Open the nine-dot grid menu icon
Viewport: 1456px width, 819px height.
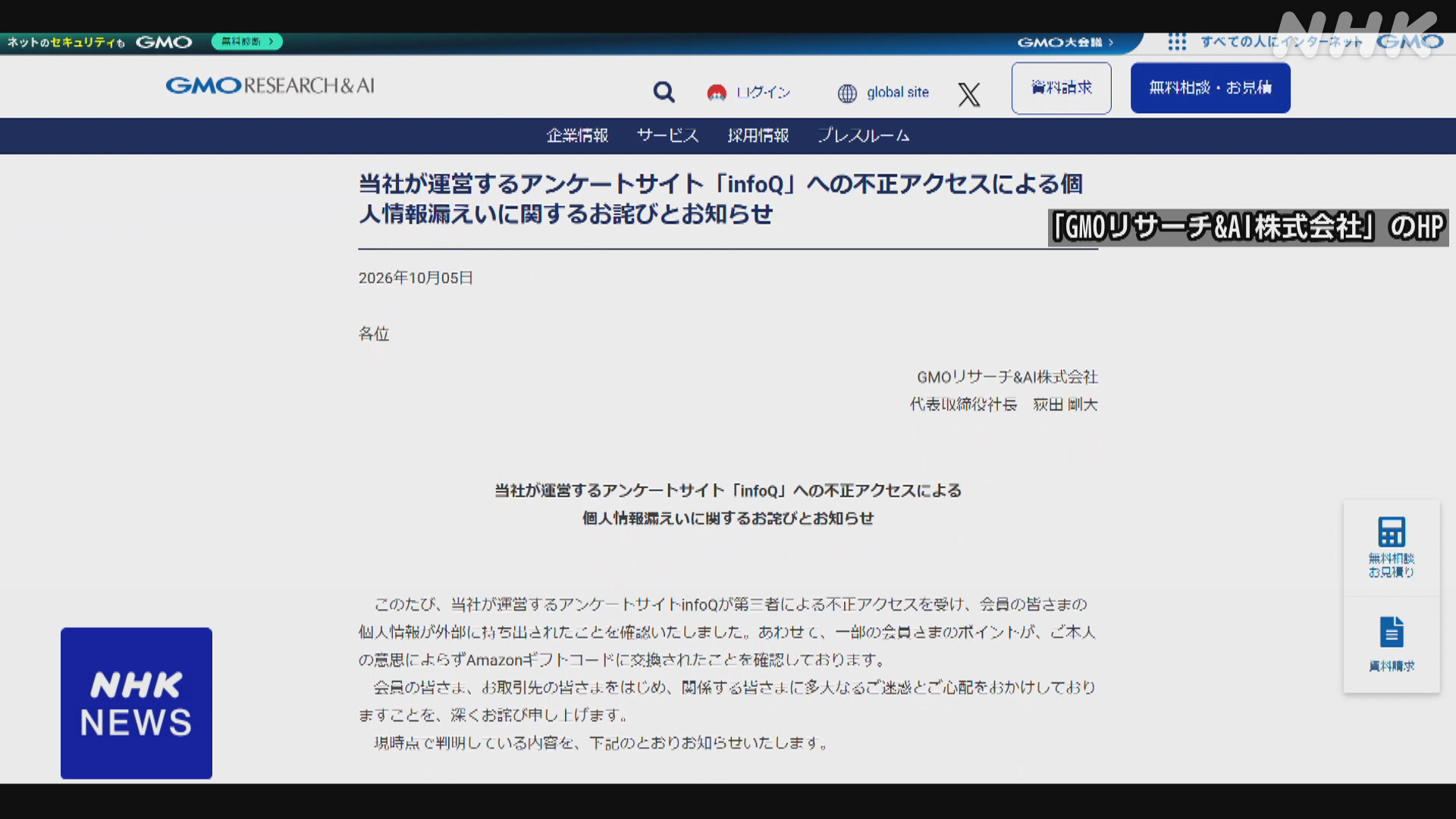[1177, 42]
